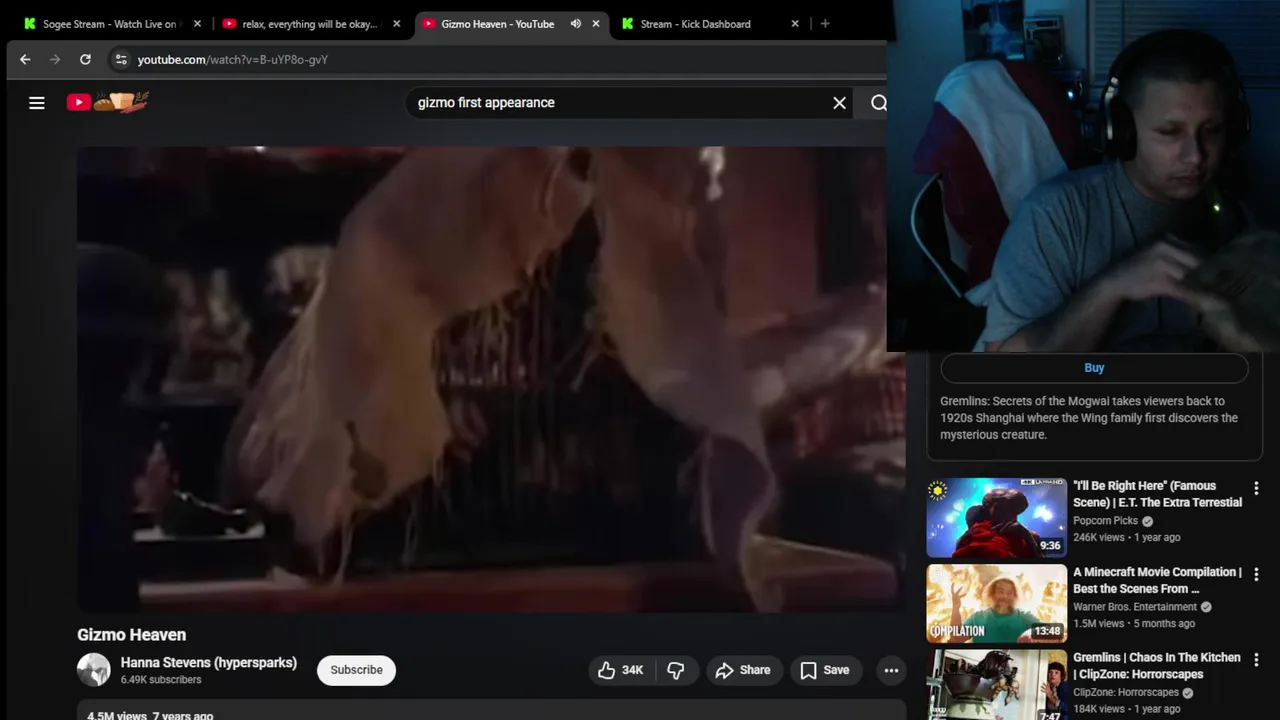This screenshot has height=720, width=1280.
Task: Close the 'relax, everything will be okay' tab
Action: coord(396,24)
